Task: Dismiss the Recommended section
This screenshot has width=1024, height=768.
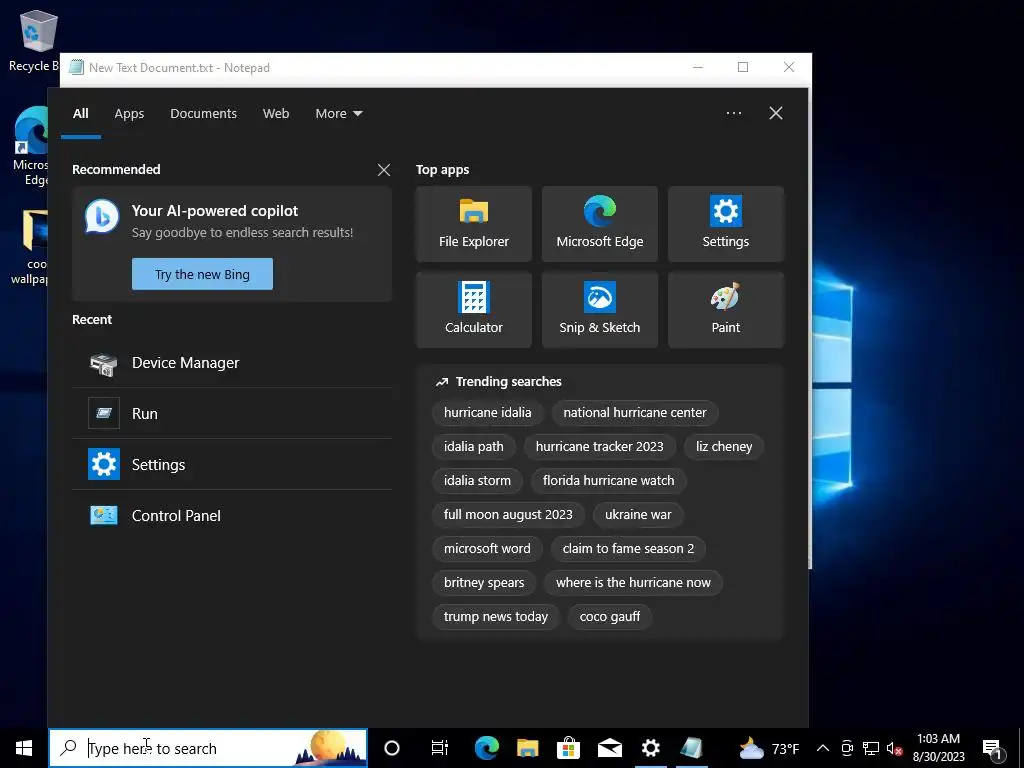Action: 384,170
